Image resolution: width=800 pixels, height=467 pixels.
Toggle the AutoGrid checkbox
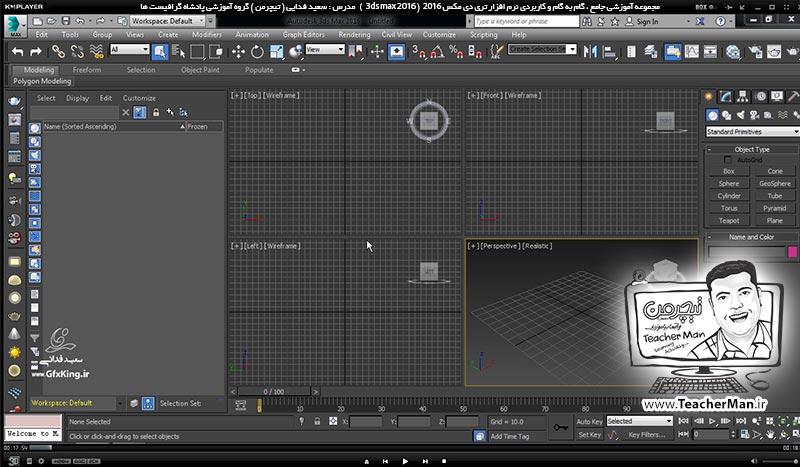(728, 160)
